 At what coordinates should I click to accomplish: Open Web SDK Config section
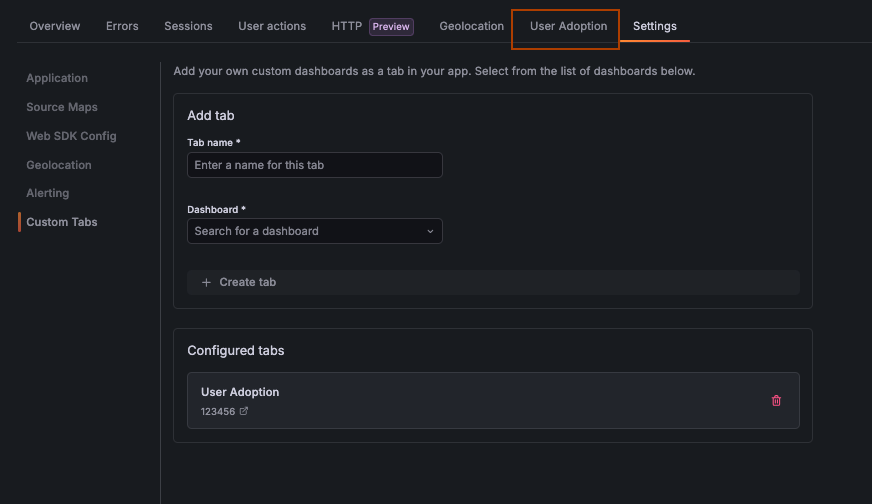71,136
